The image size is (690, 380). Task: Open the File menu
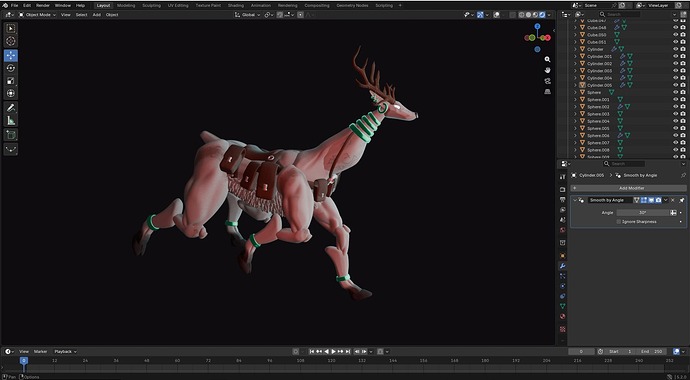(15, 5)
